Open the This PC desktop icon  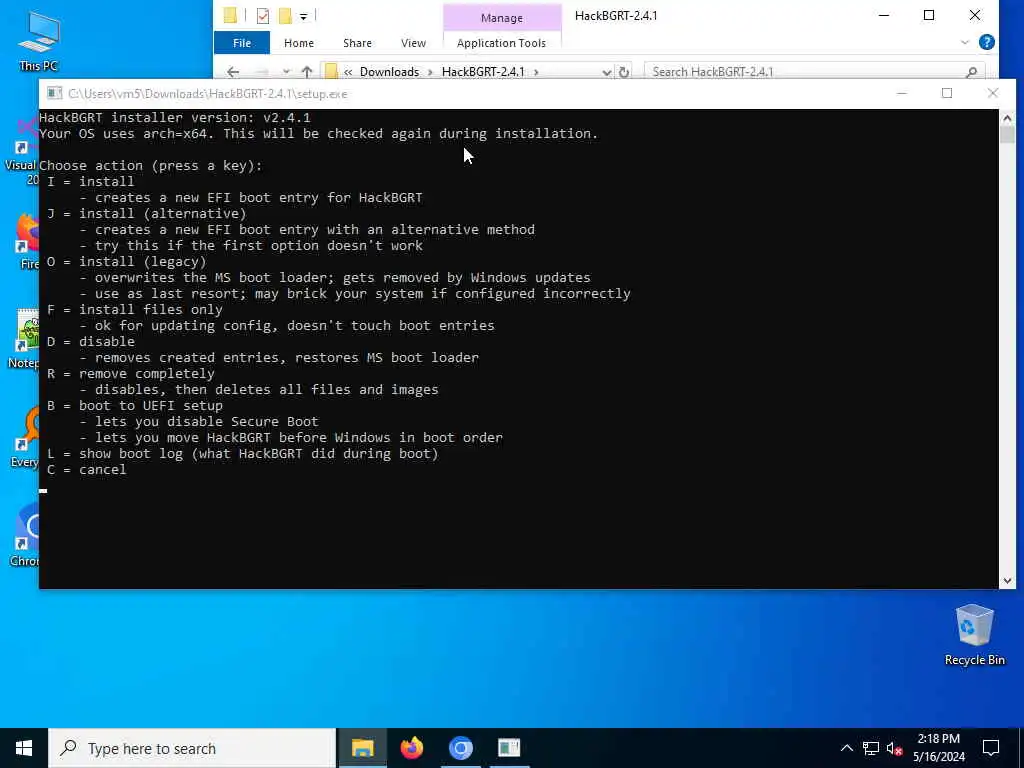[x=39, y=40]
